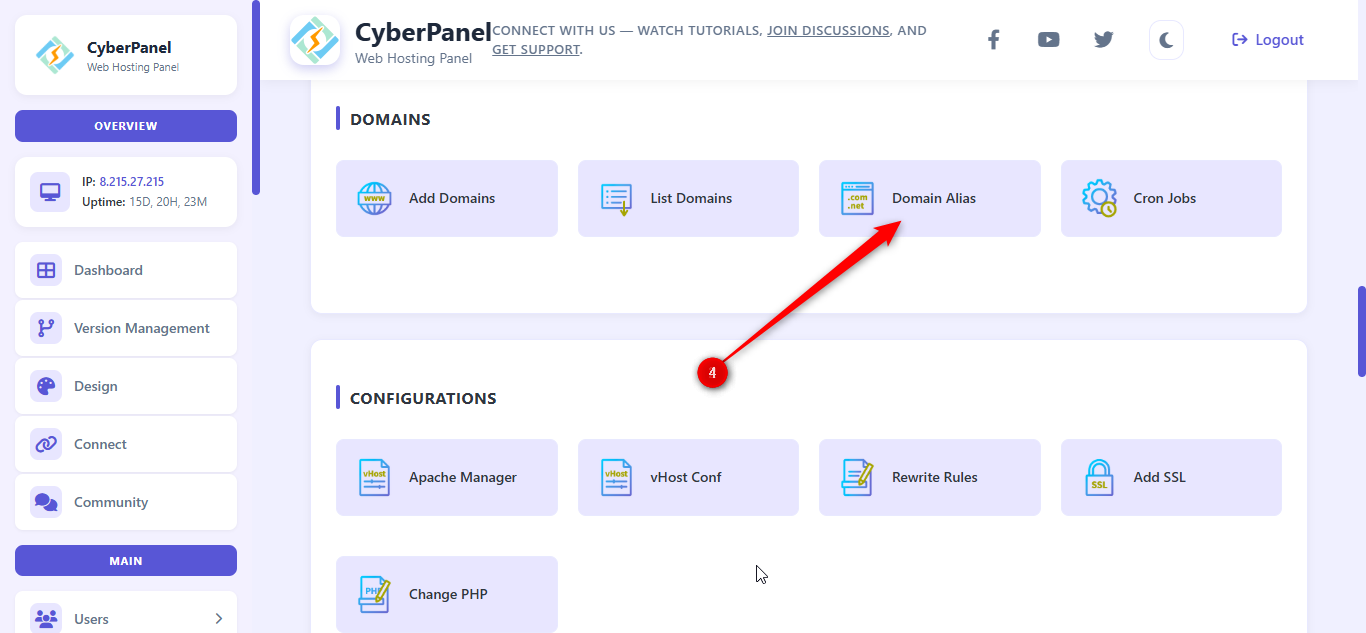The height and width of the screenshot is (633, 1366).
Task: Click the Twitter bird icon
Action: click(1103, 40)
